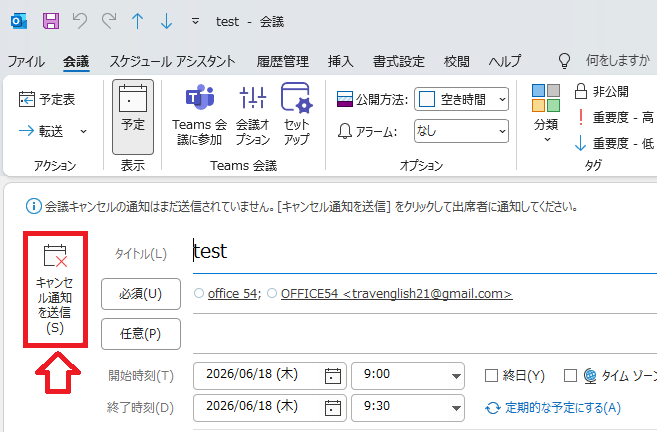Click the Save icon in title bar
Viewport: 657px width, 432px height.
(x=51, y=21)
